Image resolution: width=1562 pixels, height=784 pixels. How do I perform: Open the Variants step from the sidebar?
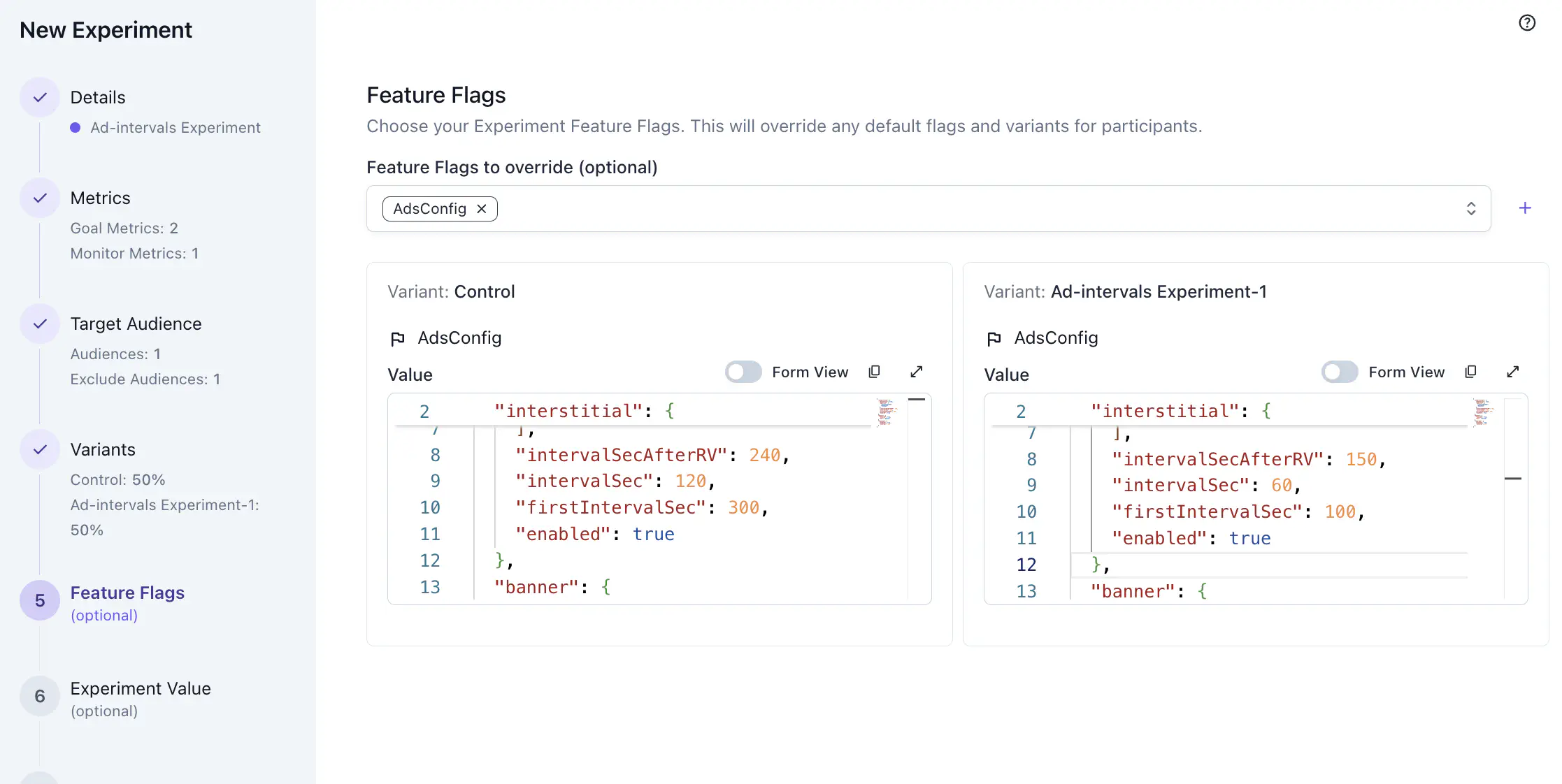pos(103,449)
